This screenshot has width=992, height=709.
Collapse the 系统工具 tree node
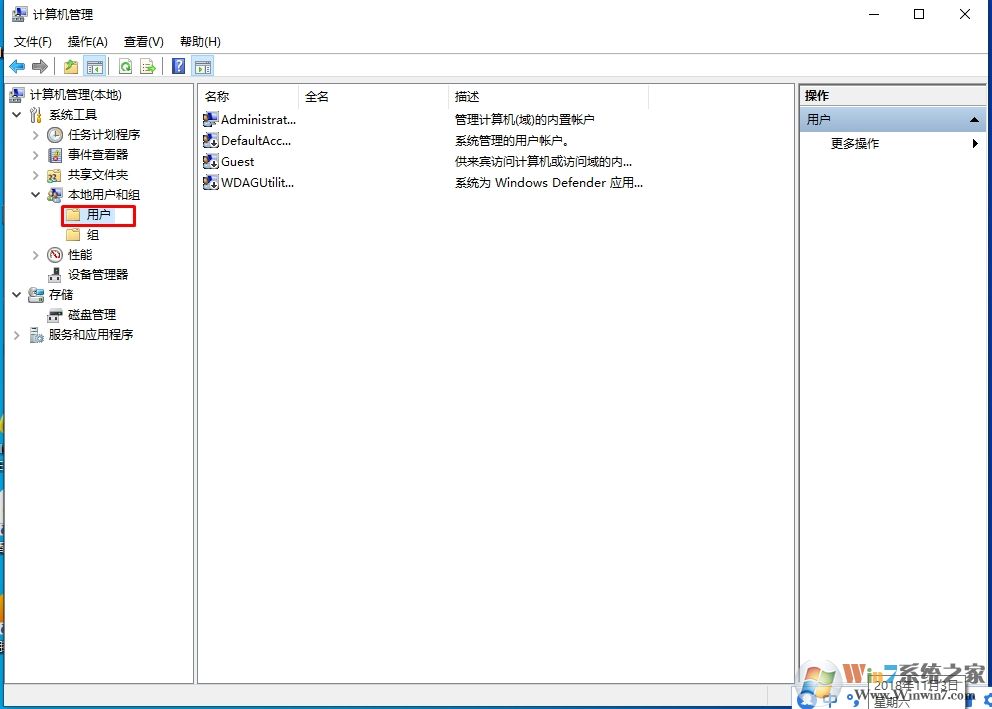click(16, 114)
